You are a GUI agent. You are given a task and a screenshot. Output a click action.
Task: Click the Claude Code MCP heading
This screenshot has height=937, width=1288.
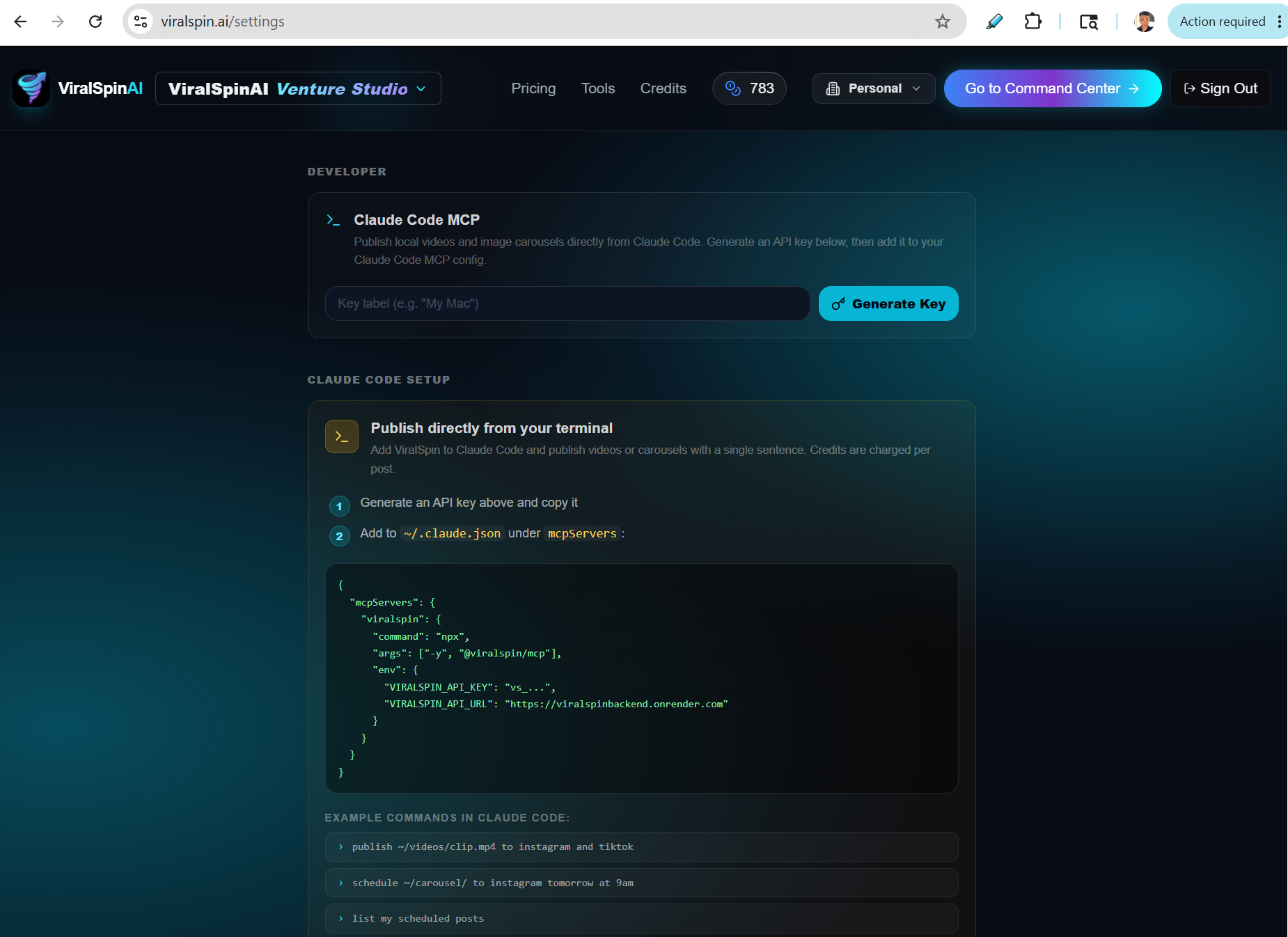pos(416,220)
